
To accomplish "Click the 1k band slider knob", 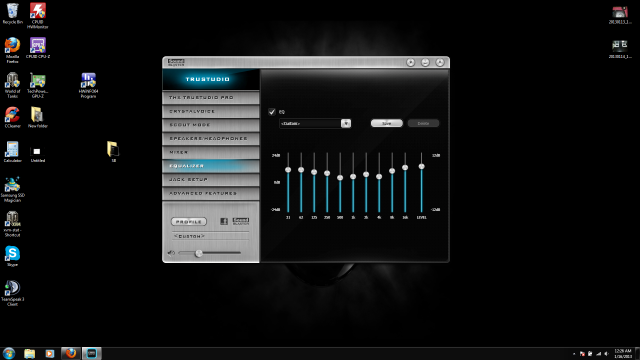I will click(x=353, y=176).
